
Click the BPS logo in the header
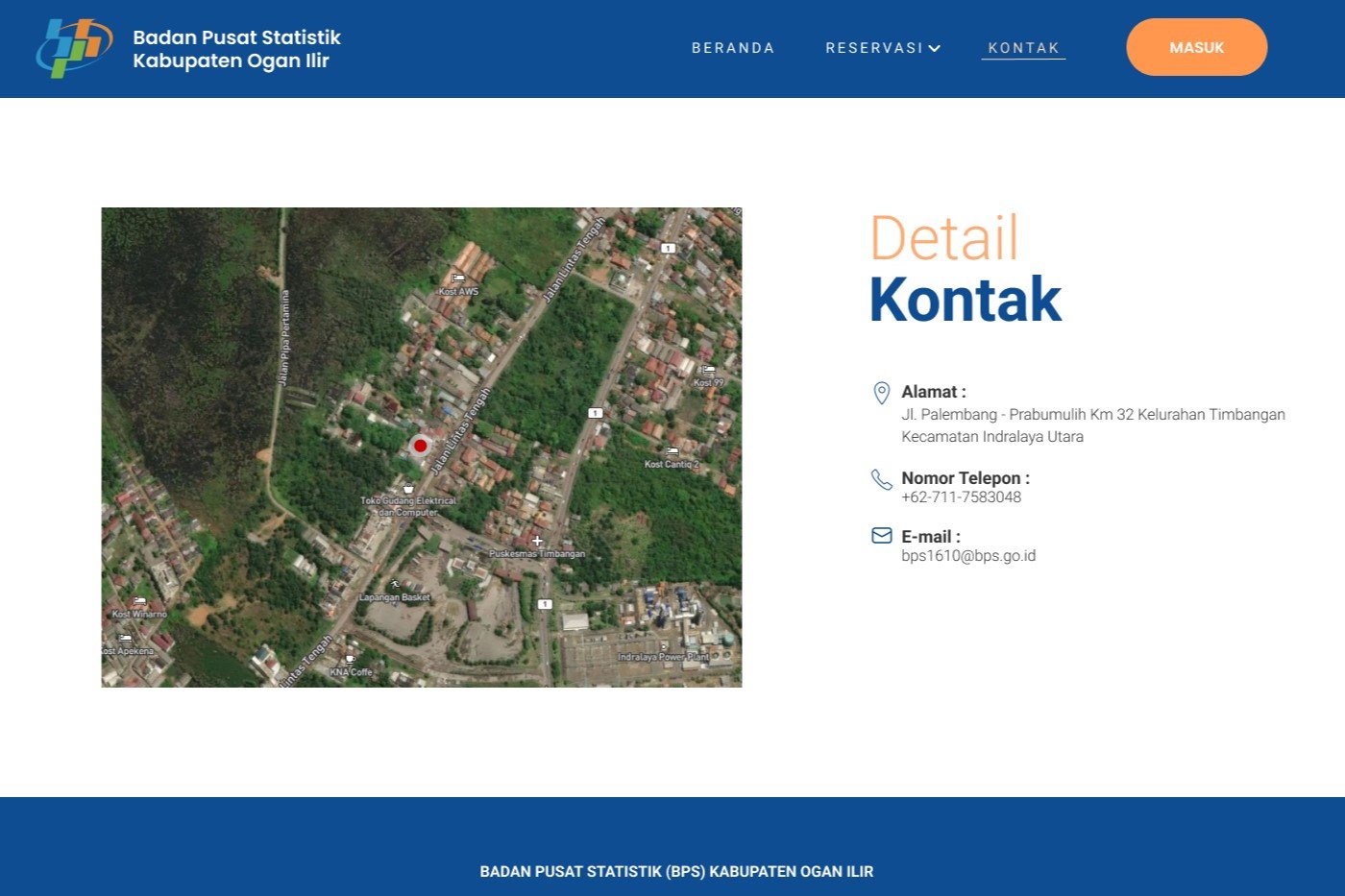[74, 48]
